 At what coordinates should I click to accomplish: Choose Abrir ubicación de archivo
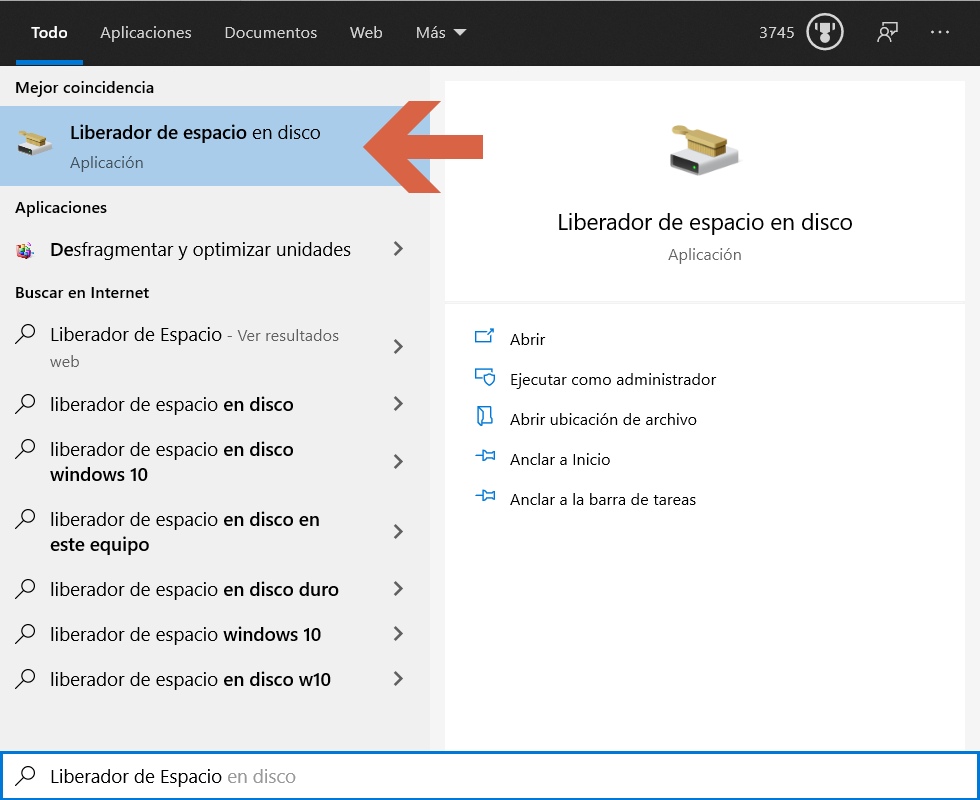(x=603, y=419)
